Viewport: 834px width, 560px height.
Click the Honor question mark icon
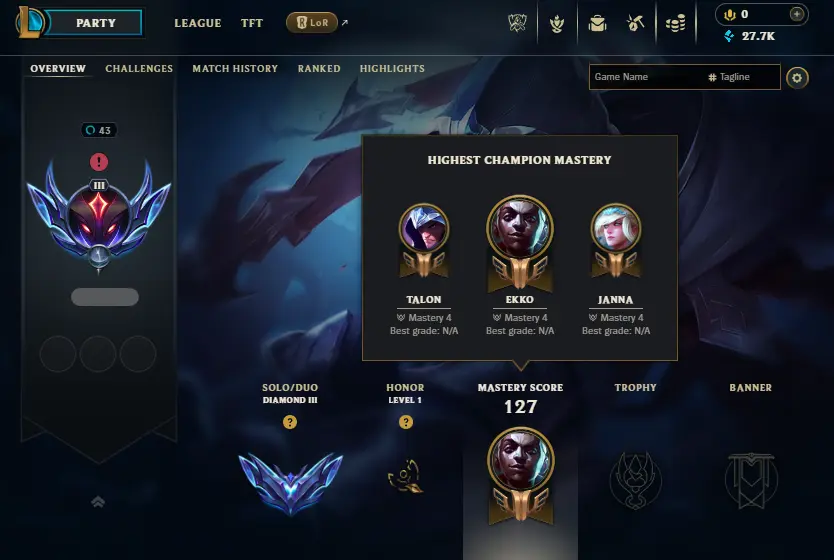pos(406,422)
